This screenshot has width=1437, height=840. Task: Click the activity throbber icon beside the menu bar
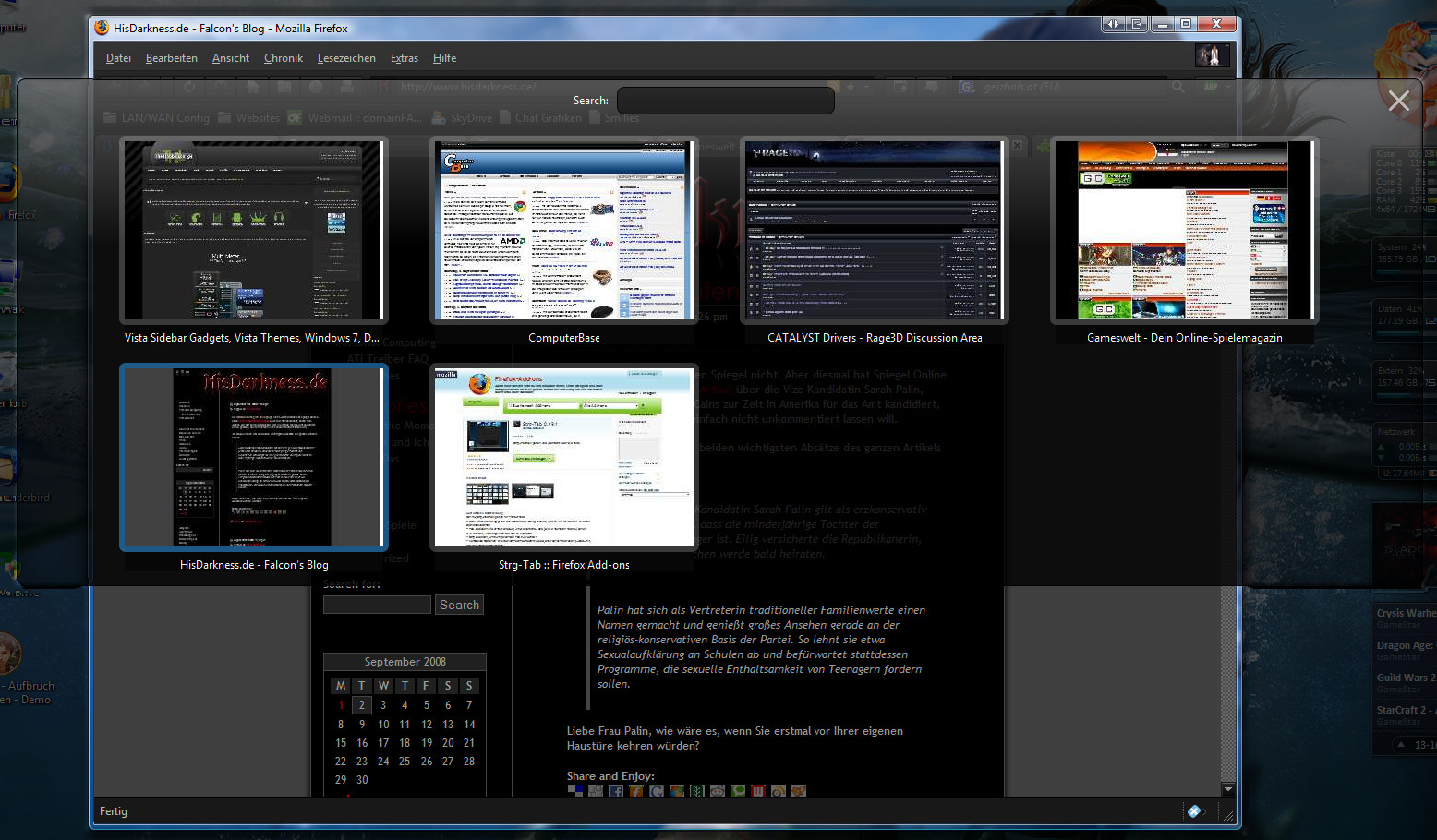pyautogui.click(x=1213, y=55)
